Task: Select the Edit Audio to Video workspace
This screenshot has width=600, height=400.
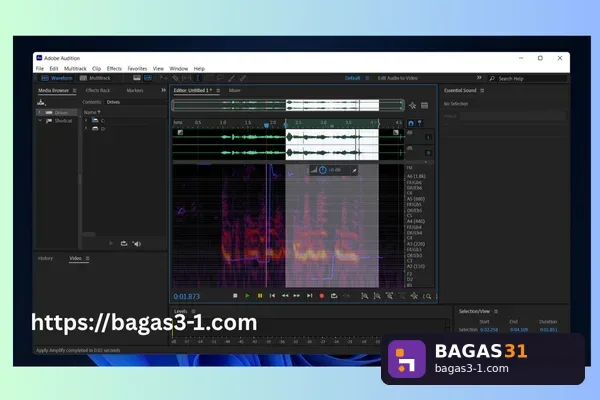Action: [398, 78]
